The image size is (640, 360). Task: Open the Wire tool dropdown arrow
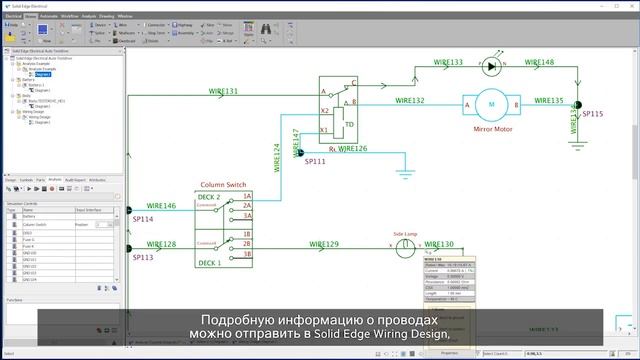click(x=138, y=25)
